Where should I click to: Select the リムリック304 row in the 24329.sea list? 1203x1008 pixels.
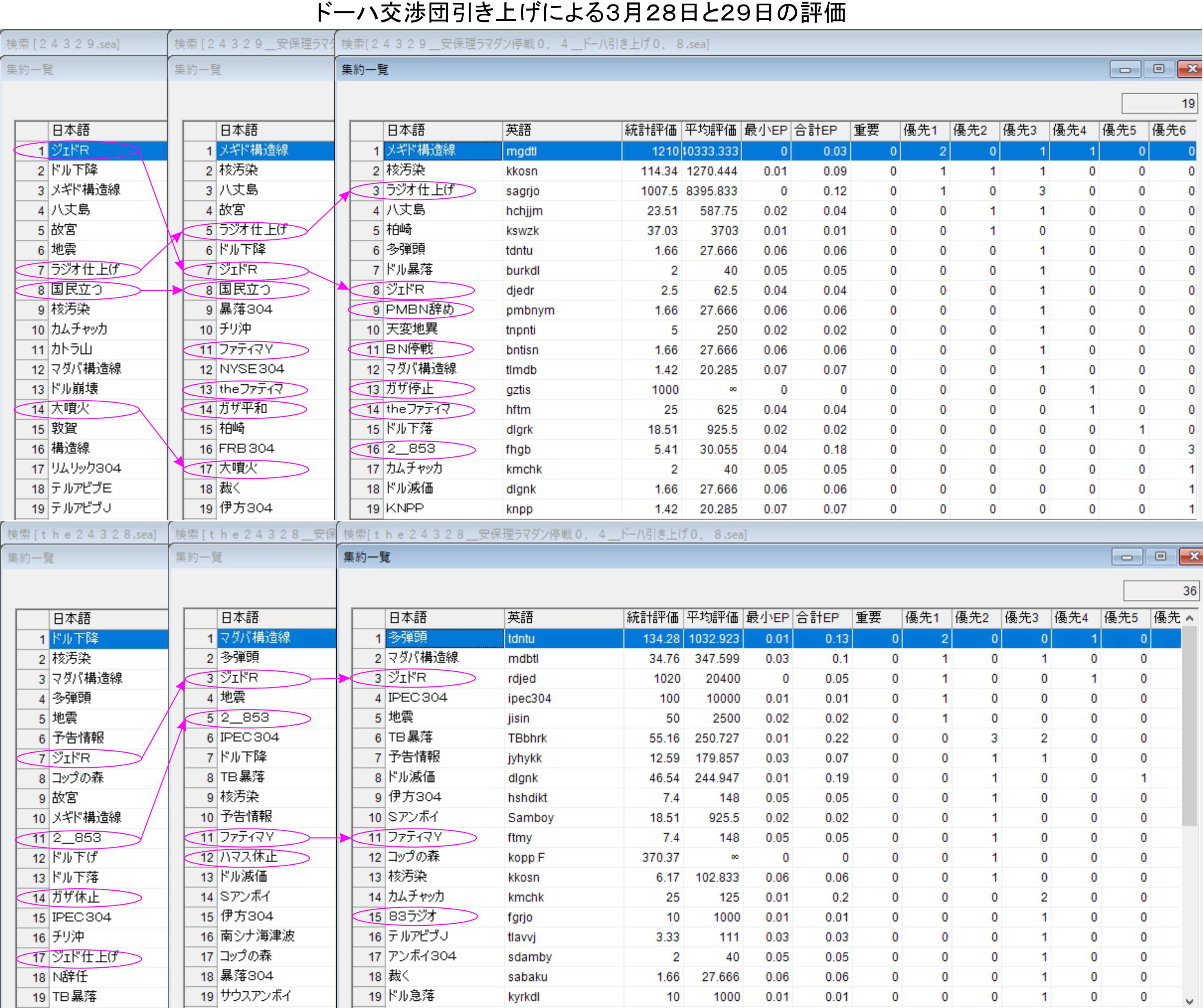[x=91, y=469]
